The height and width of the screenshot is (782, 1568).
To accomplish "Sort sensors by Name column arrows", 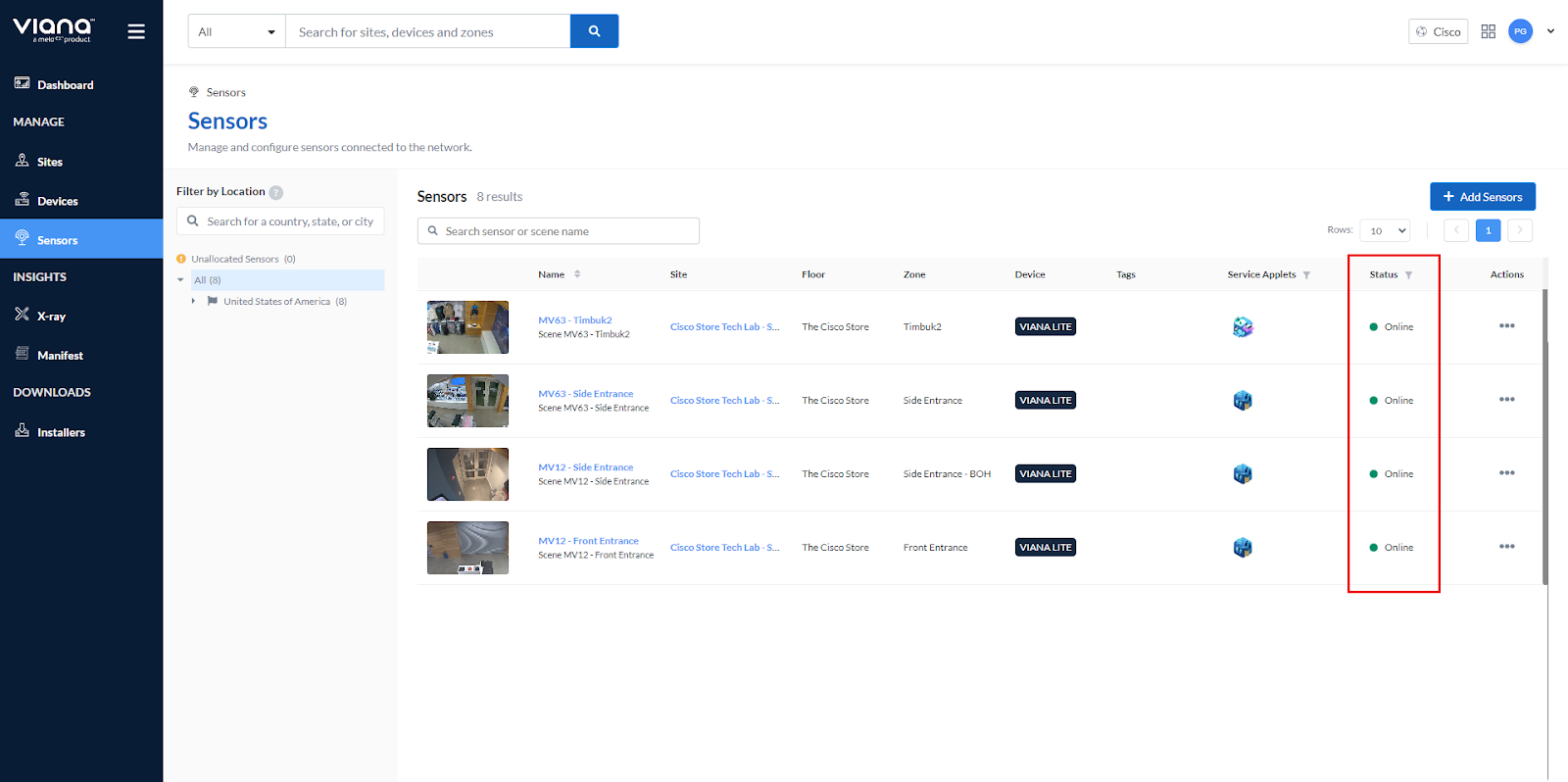I will 577,274.
